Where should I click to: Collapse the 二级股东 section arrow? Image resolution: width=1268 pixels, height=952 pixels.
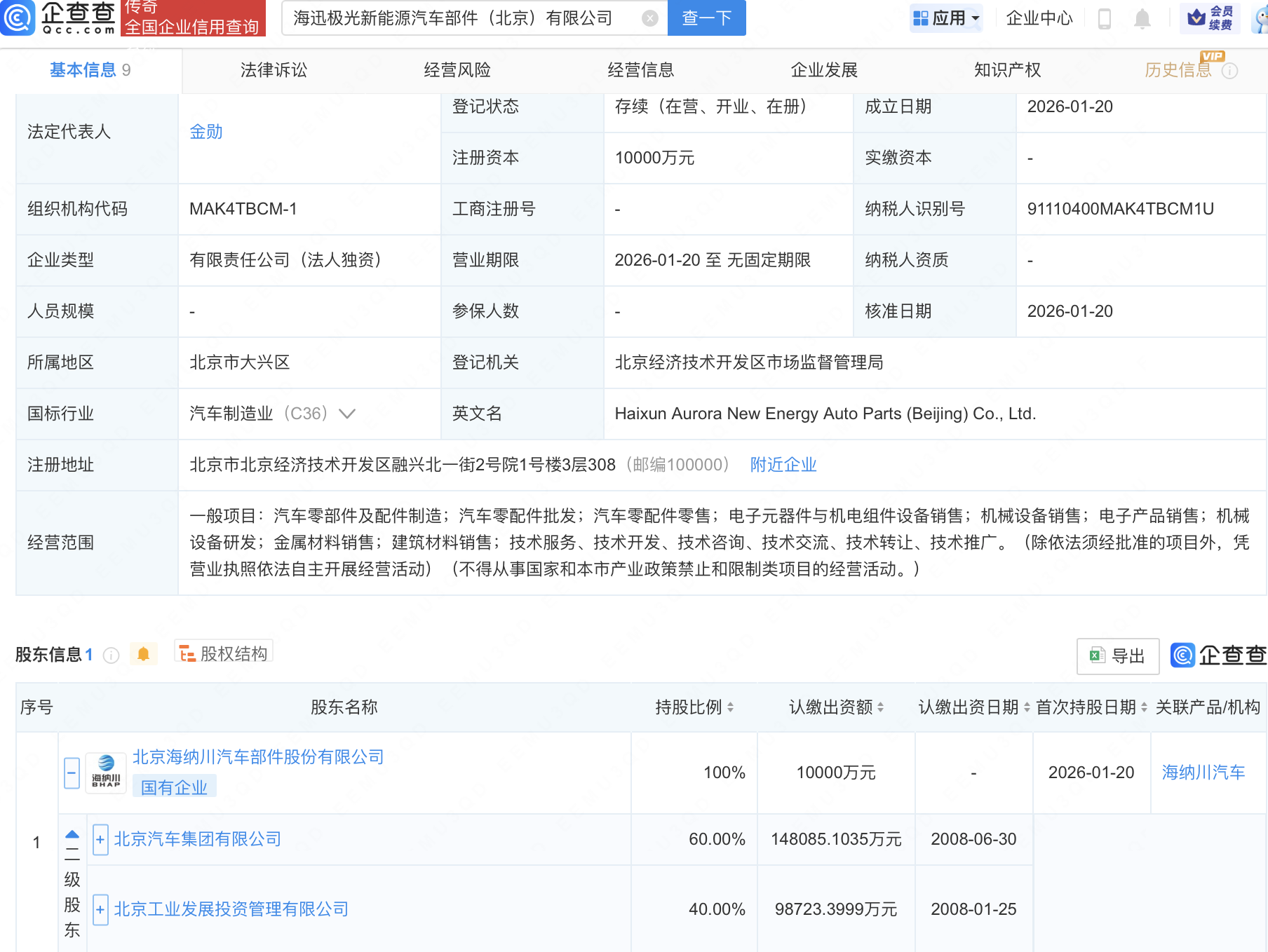pos(72,834)
